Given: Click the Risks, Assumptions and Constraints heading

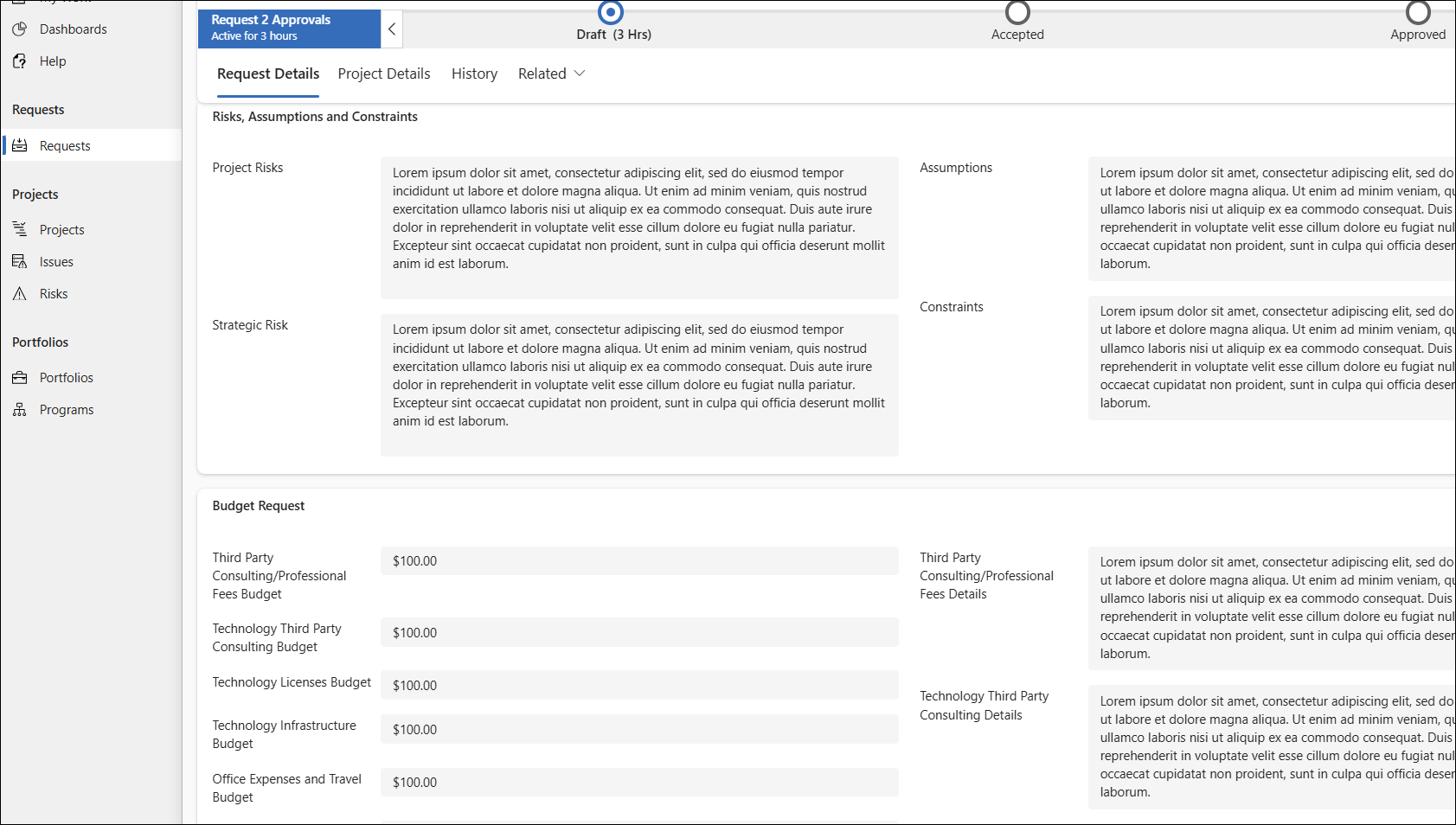Looking at the screenshot, I should pyautogui.click(x=315, y=117).
